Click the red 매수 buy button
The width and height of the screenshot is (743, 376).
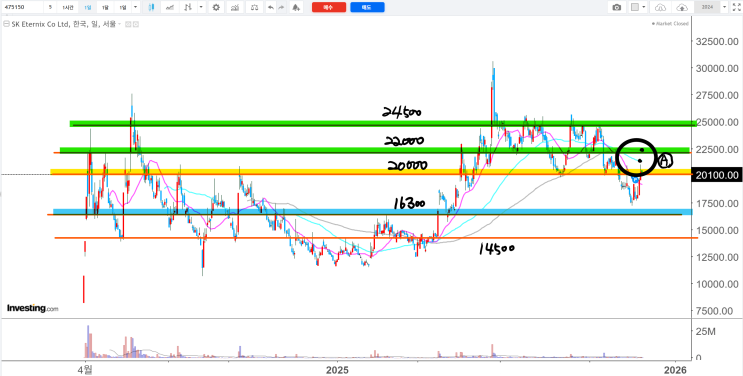[329, 7]
